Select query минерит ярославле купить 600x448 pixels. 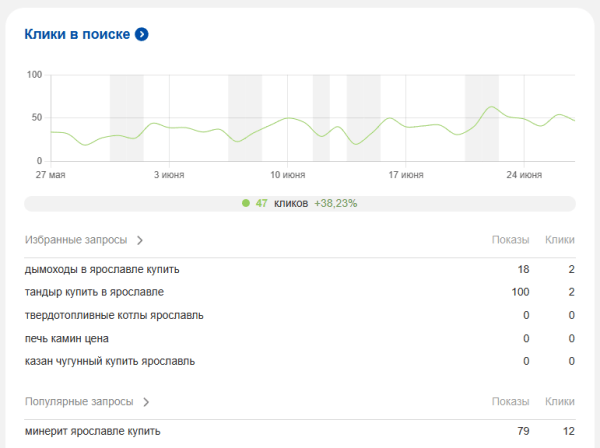coord(92,431)
